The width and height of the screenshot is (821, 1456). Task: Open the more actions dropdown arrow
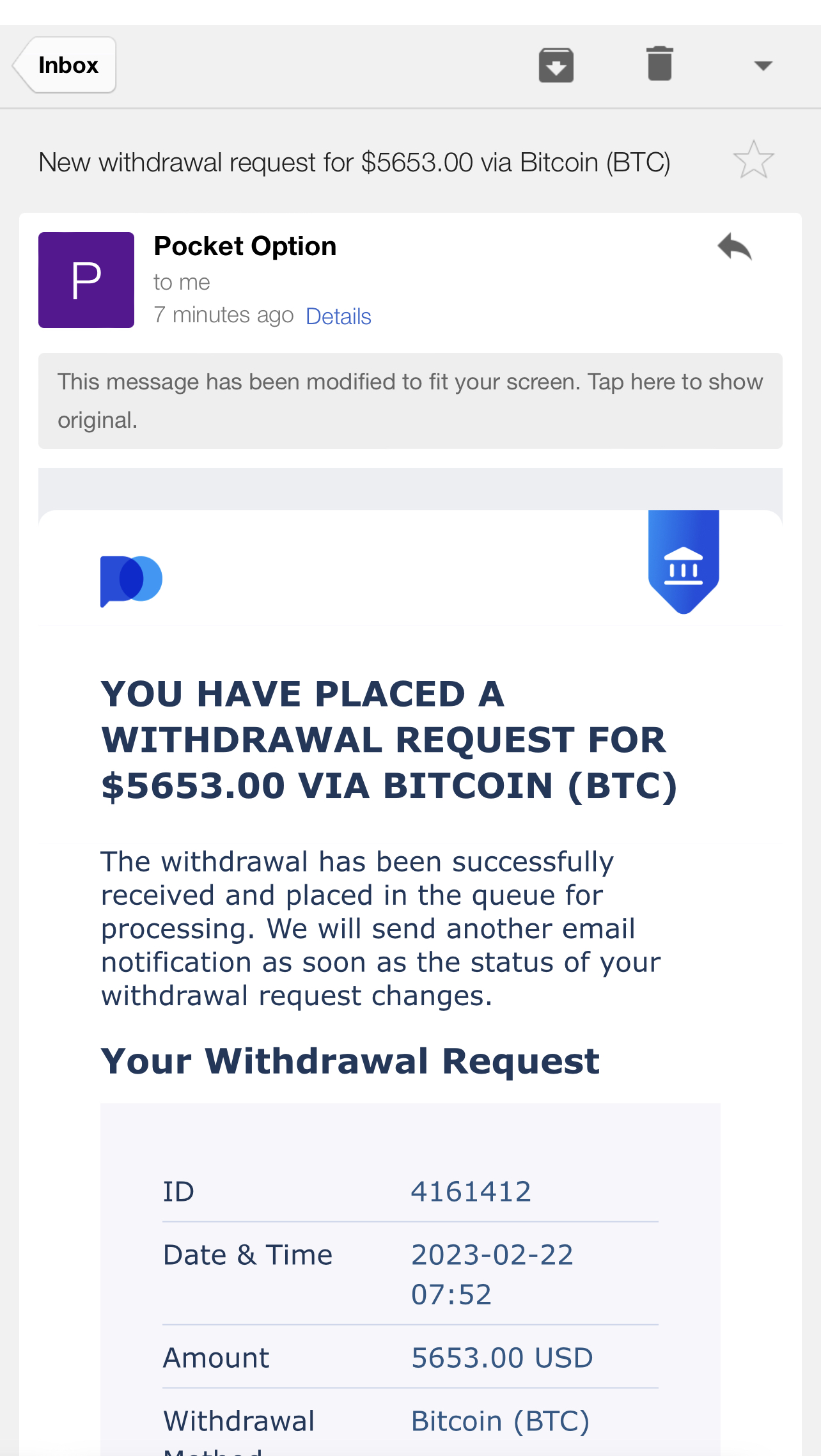763,65
